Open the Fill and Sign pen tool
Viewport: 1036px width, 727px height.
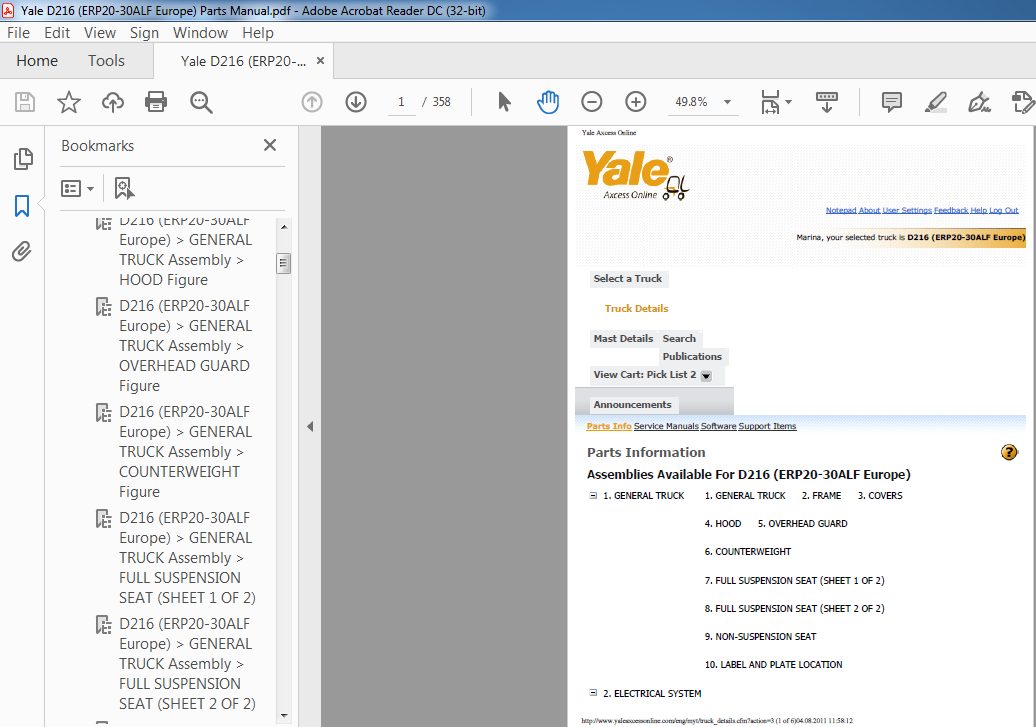click(x=979, y=102)
